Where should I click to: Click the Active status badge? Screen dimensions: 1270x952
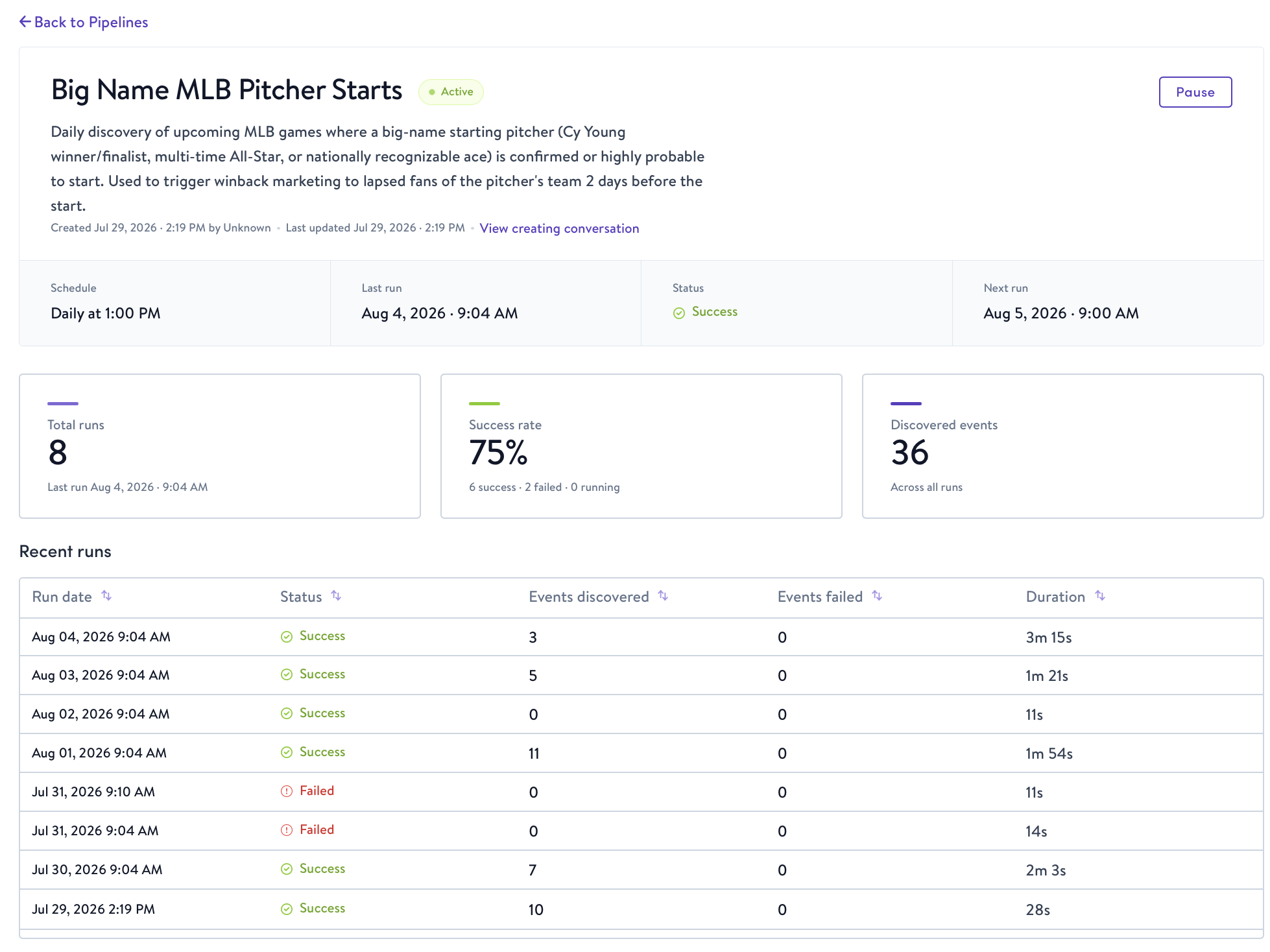tap(451, 92)
